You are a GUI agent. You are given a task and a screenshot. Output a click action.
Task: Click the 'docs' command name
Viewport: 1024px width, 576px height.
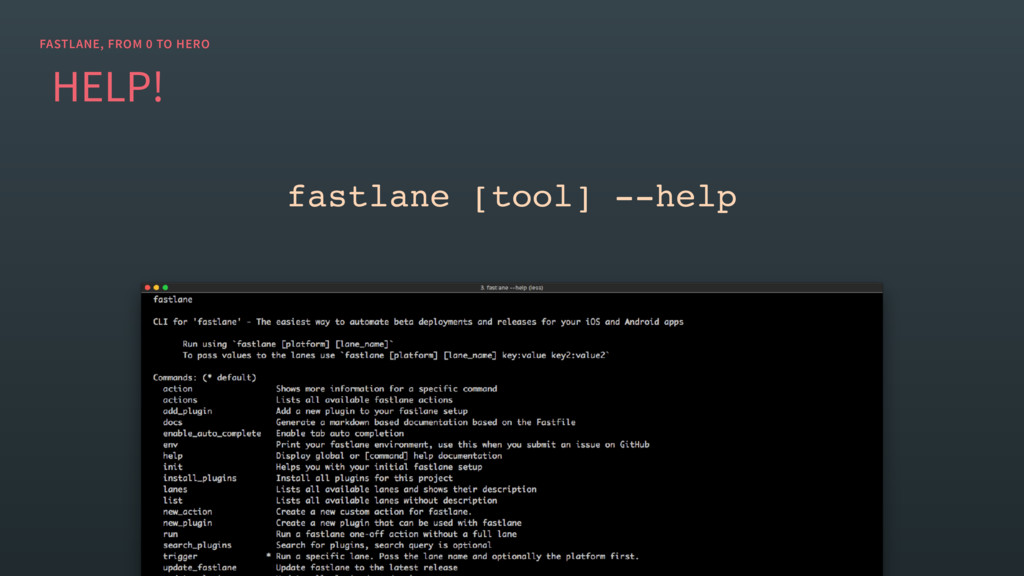click(x=172, y=423)
